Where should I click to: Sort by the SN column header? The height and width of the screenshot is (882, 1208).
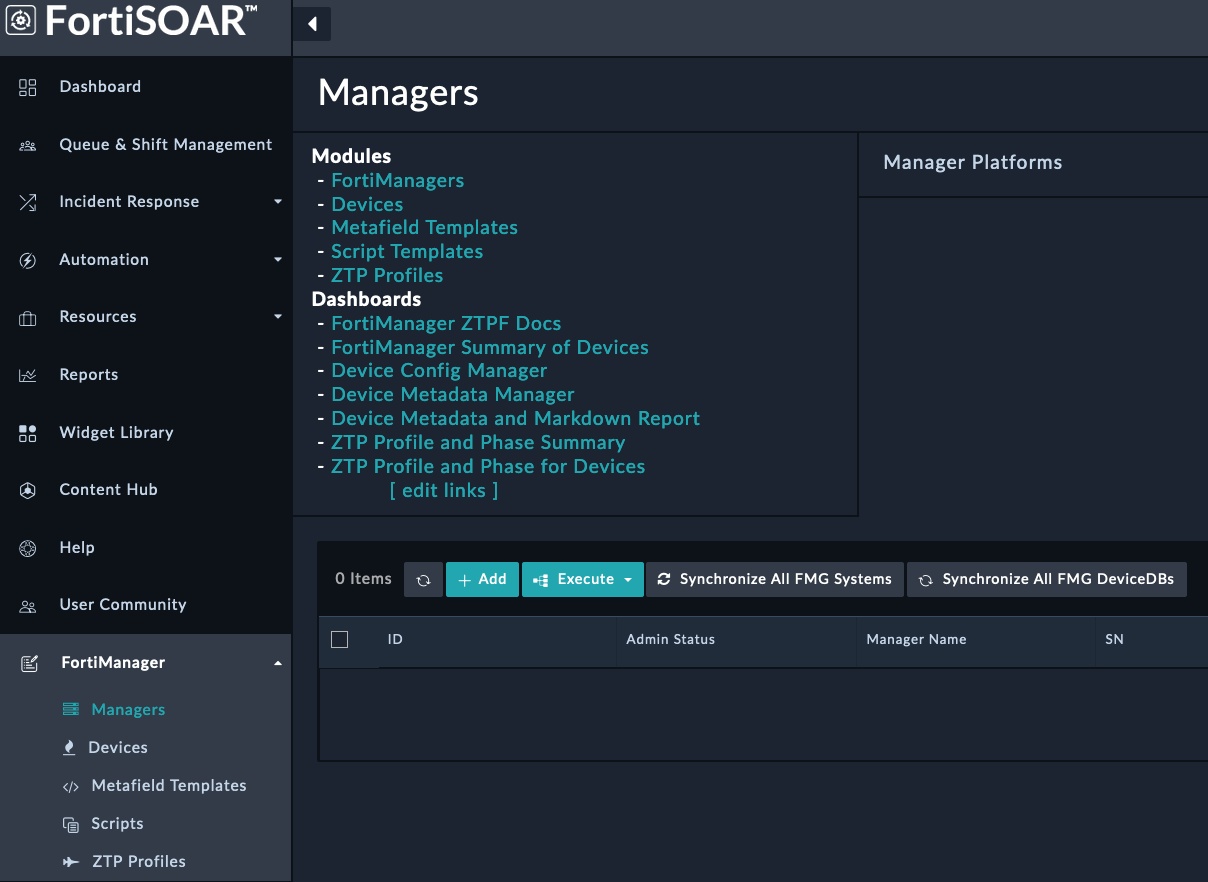point(1114,639)
